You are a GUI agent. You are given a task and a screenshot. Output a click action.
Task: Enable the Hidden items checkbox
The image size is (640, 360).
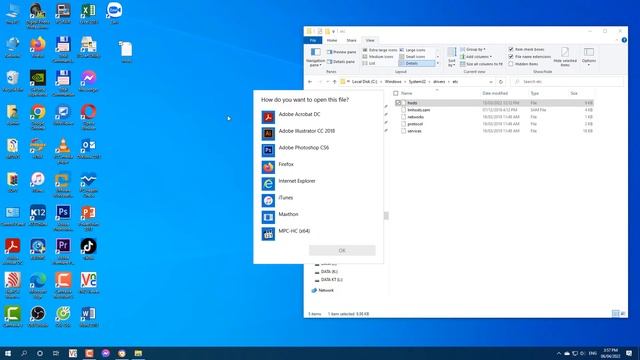(523, 64)
